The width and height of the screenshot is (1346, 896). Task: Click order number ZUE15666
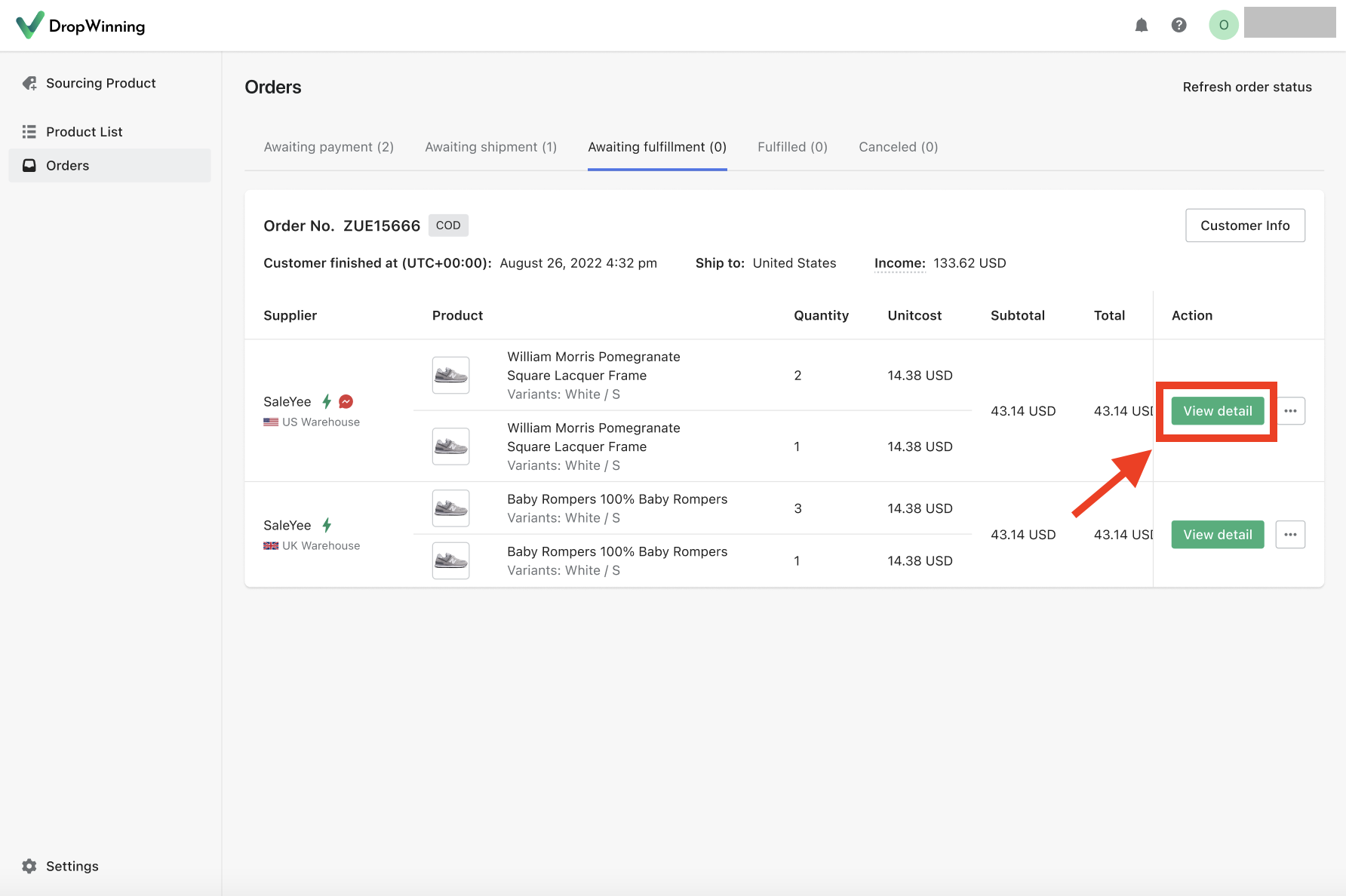382,226
